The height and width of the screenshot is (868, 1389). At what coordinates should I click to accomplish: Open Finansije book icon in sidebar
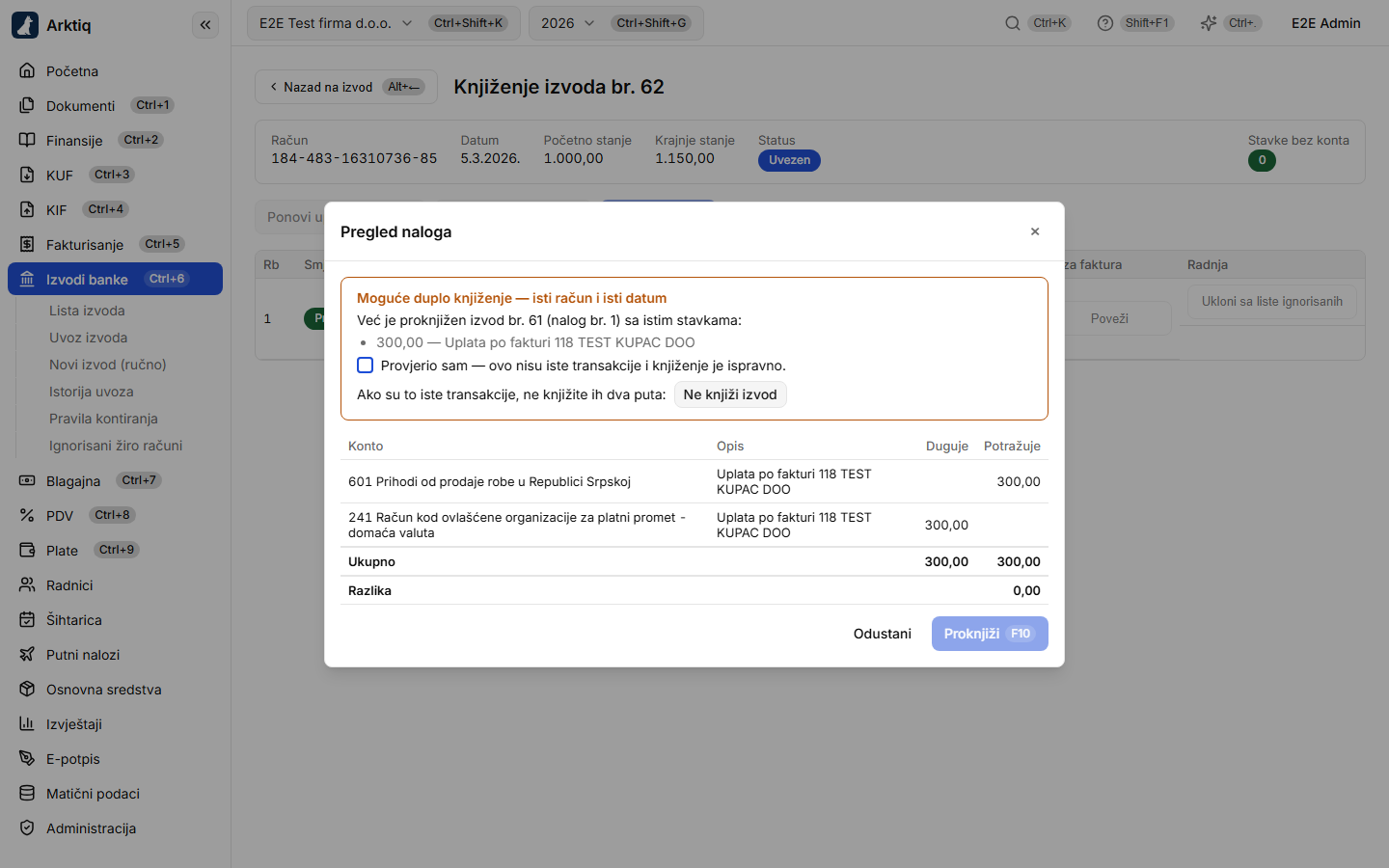pyautogui.click(x=27, y=140)
